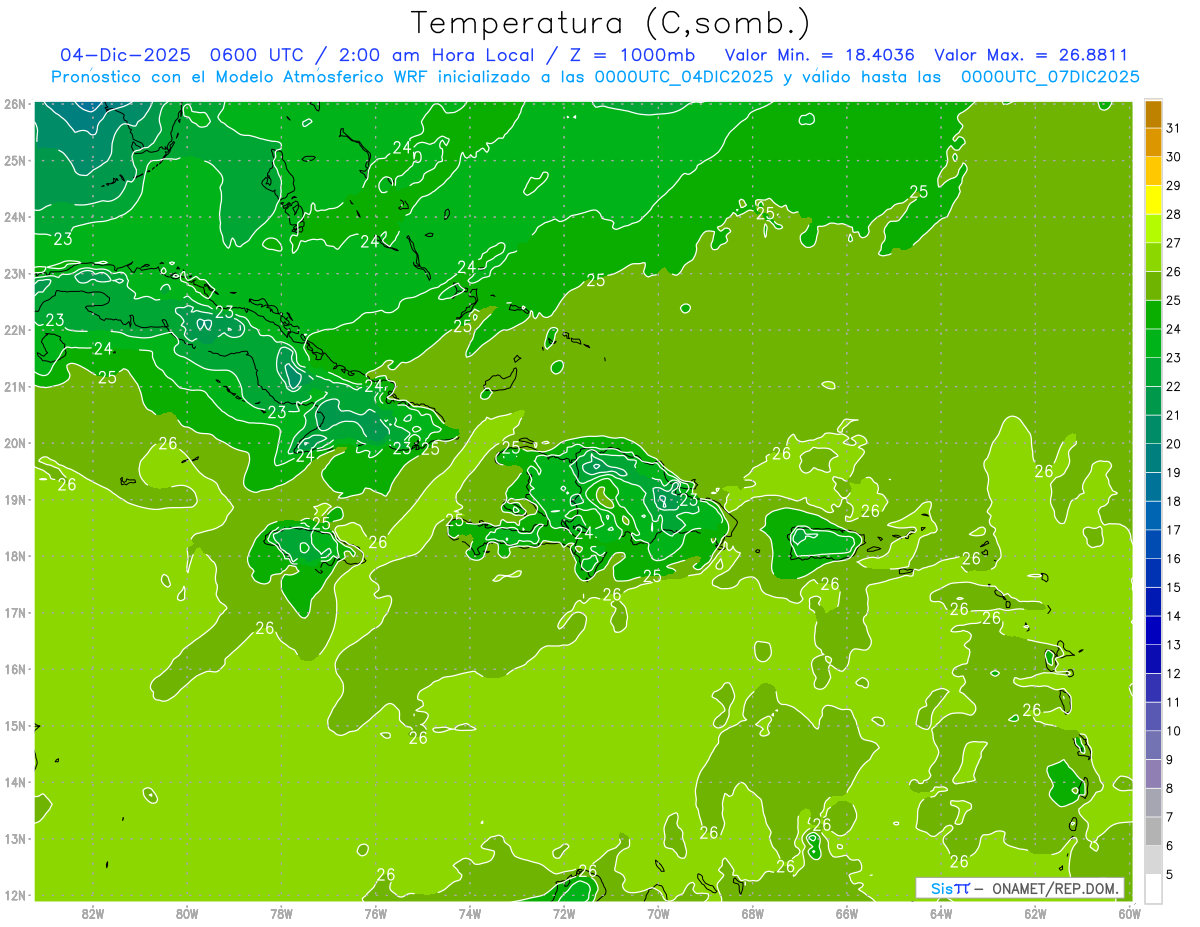Click the orange-brown swatch above legend value 31
This screenshot has height=927, width=1200.
click(1153, 115)
